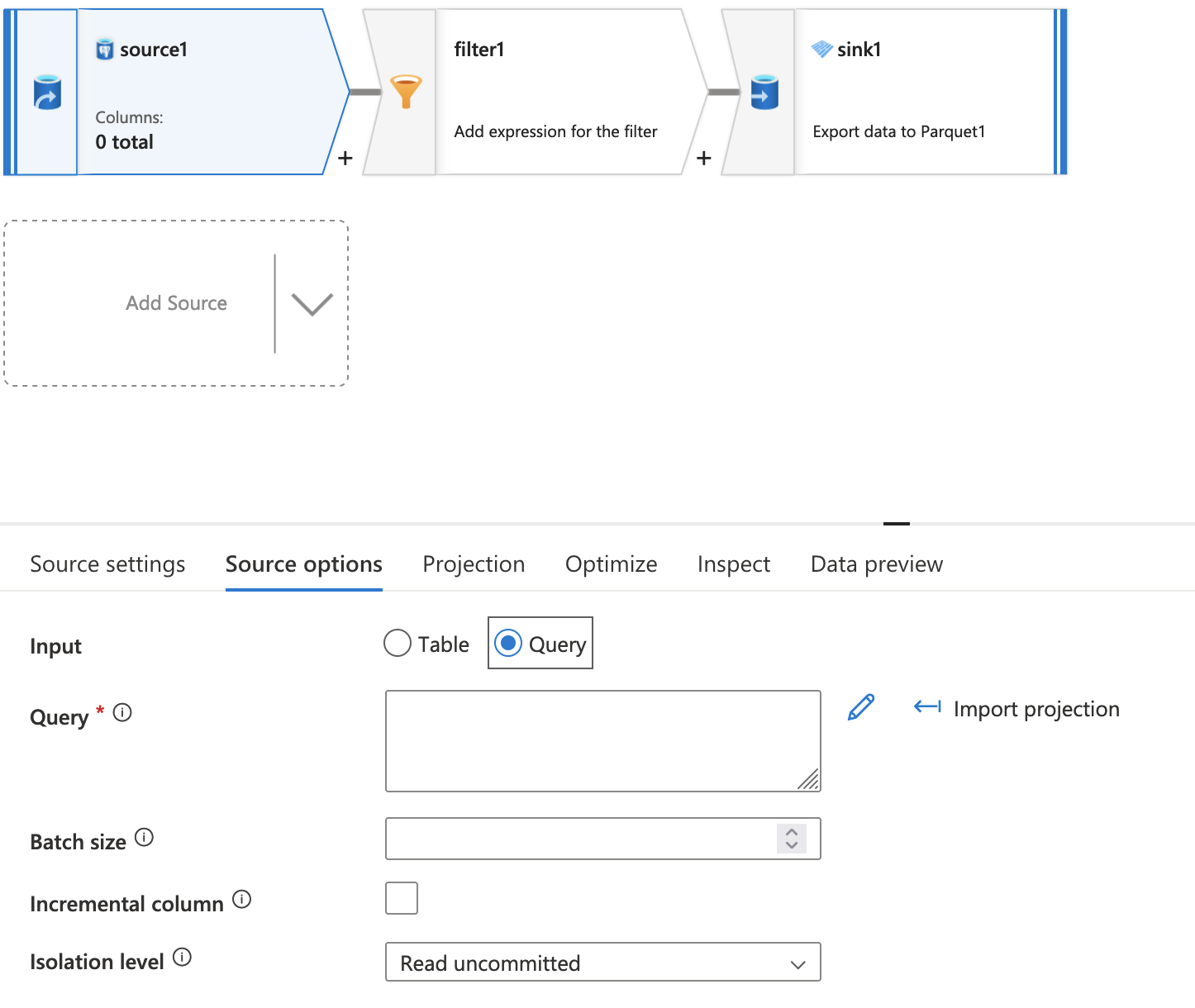
Task: Click the Add Source button
Action: point(176,303)
